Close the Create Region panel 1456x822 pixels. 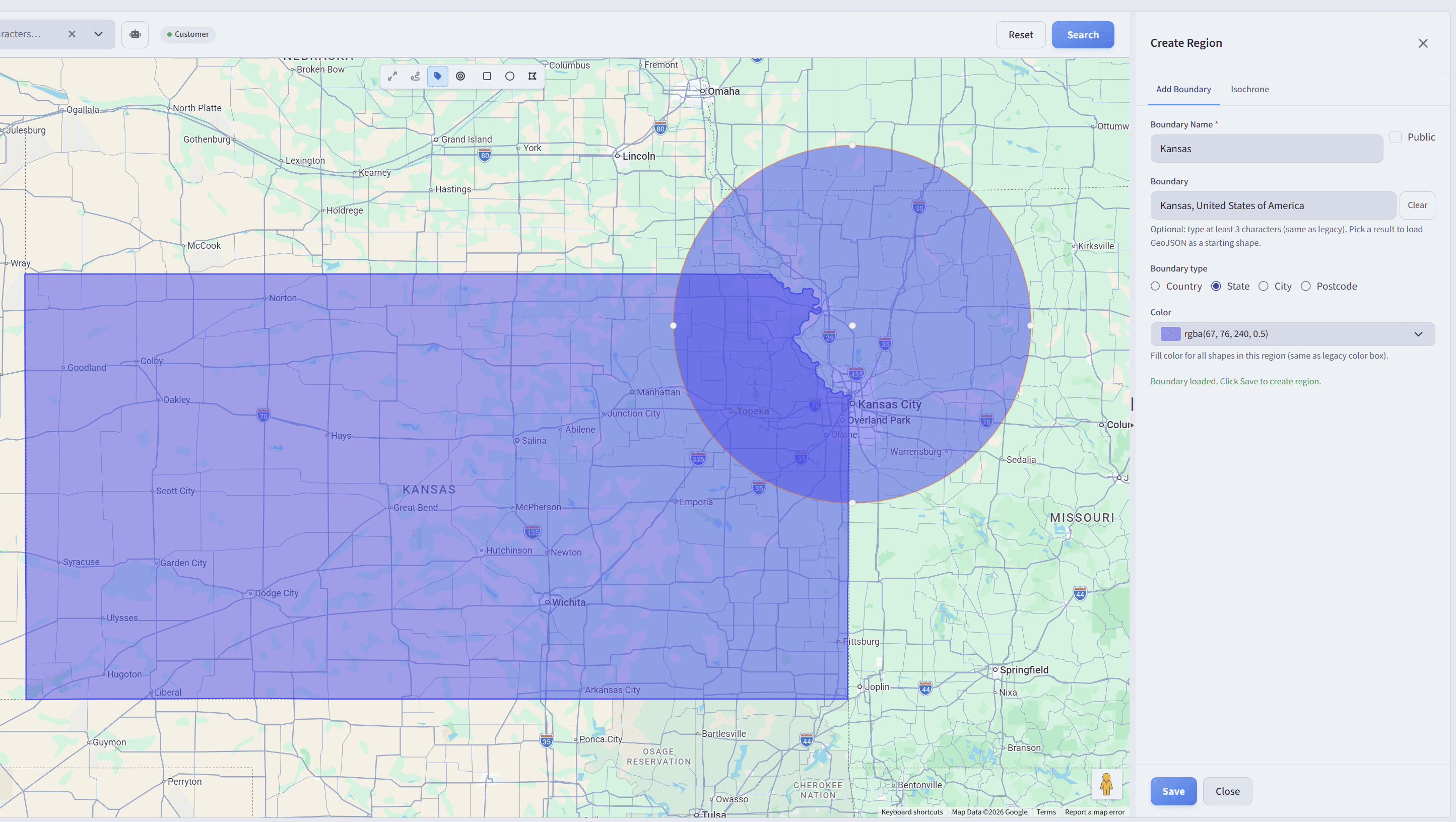1423,43
